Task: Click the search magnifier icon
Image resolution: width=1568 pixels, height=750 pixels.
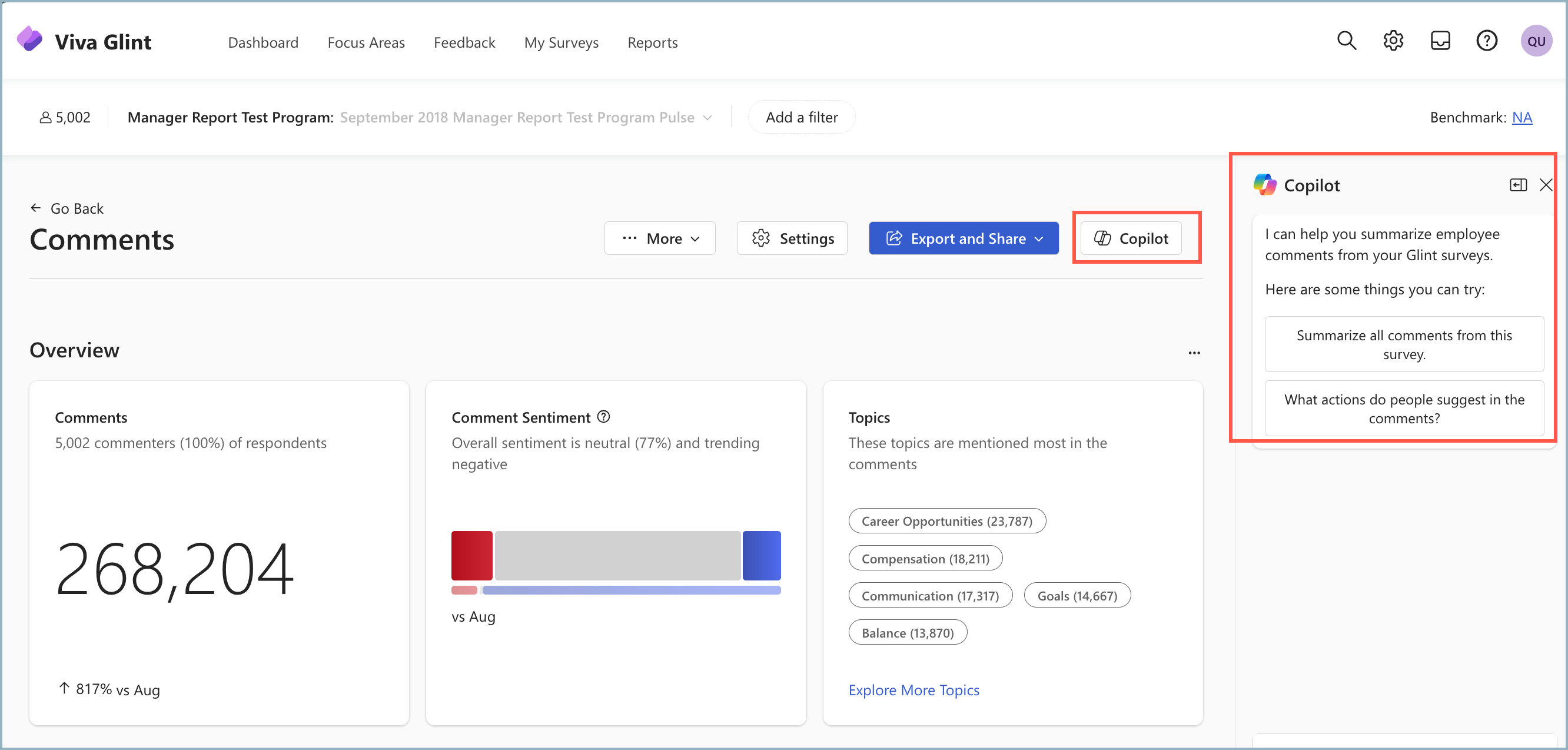Action: (1346, 41)
